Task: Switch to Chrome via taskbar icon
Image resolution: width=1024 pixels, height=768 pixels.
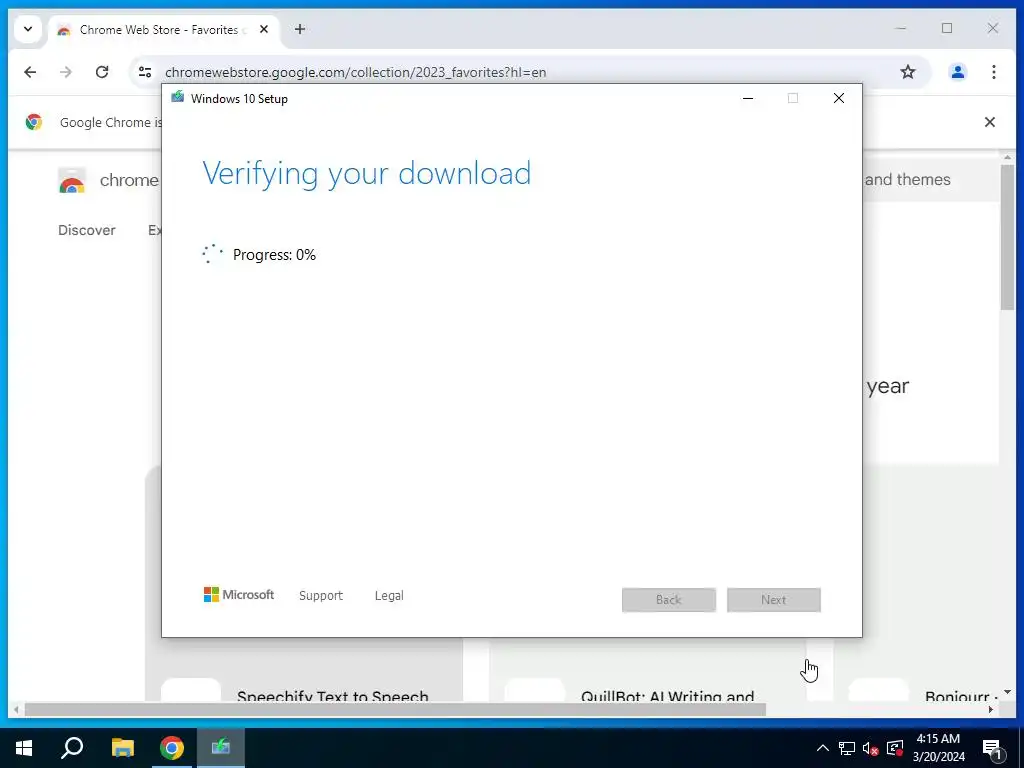Action: [x=172, y=748]
